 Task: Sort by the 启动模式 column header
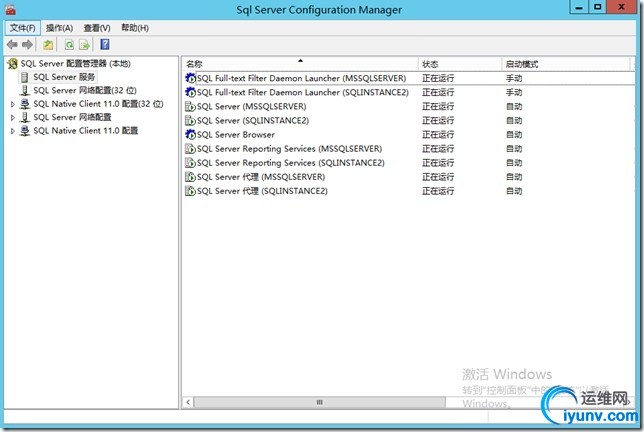566,64
